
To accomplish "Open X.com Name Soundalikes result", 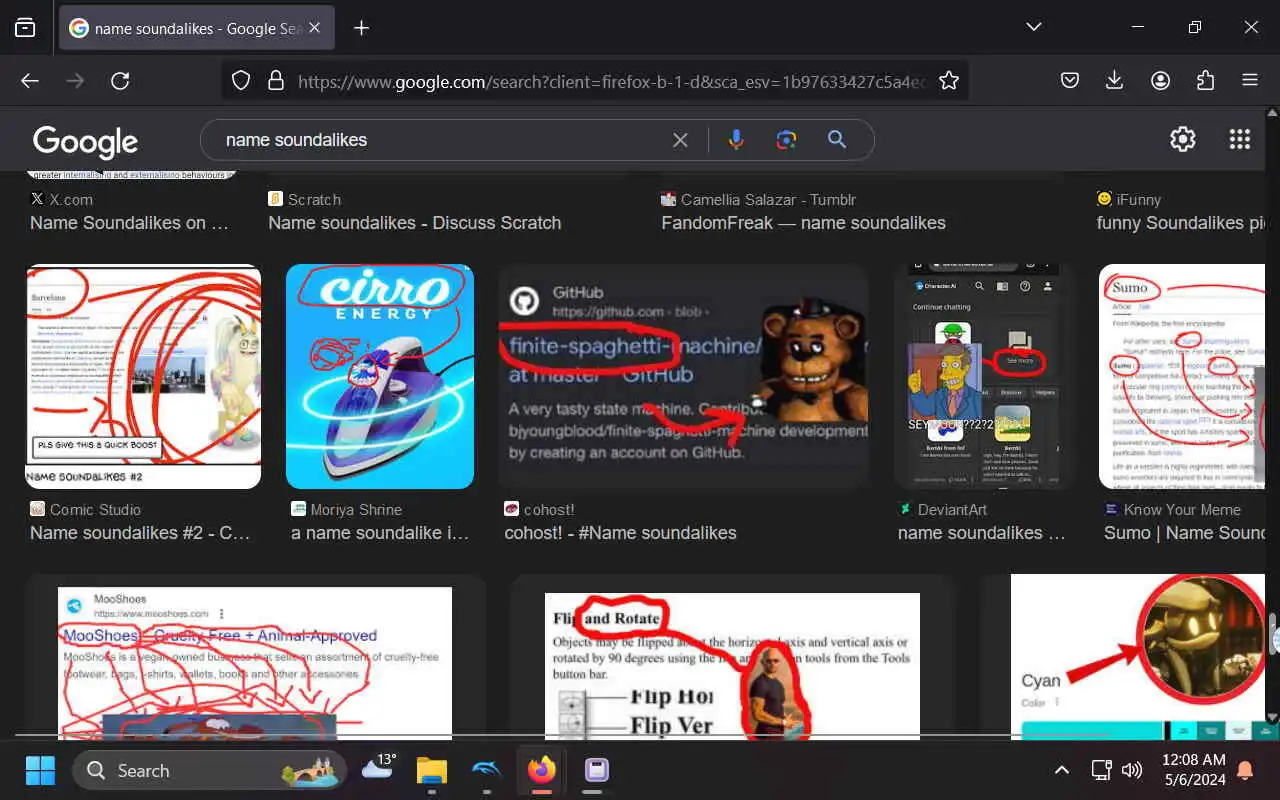I will tap(129, 223).
